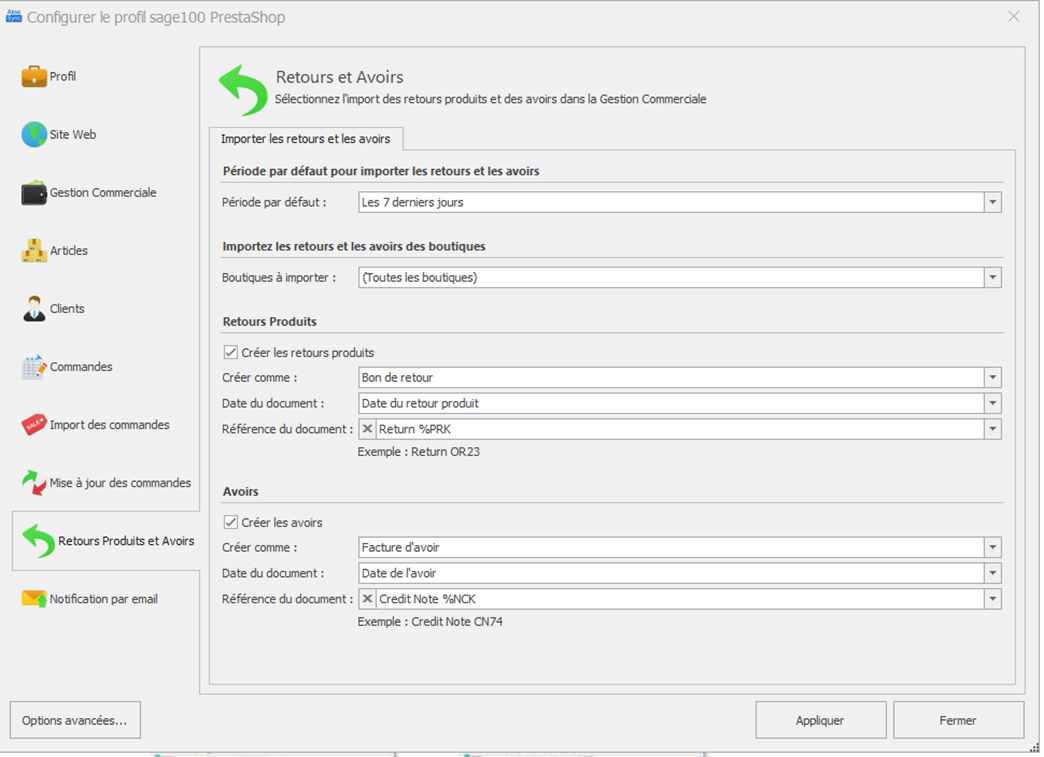Clear the Credit Note %NCK reference with X
The height and width of the screenshot is (757, 1044).
(368, 600)
